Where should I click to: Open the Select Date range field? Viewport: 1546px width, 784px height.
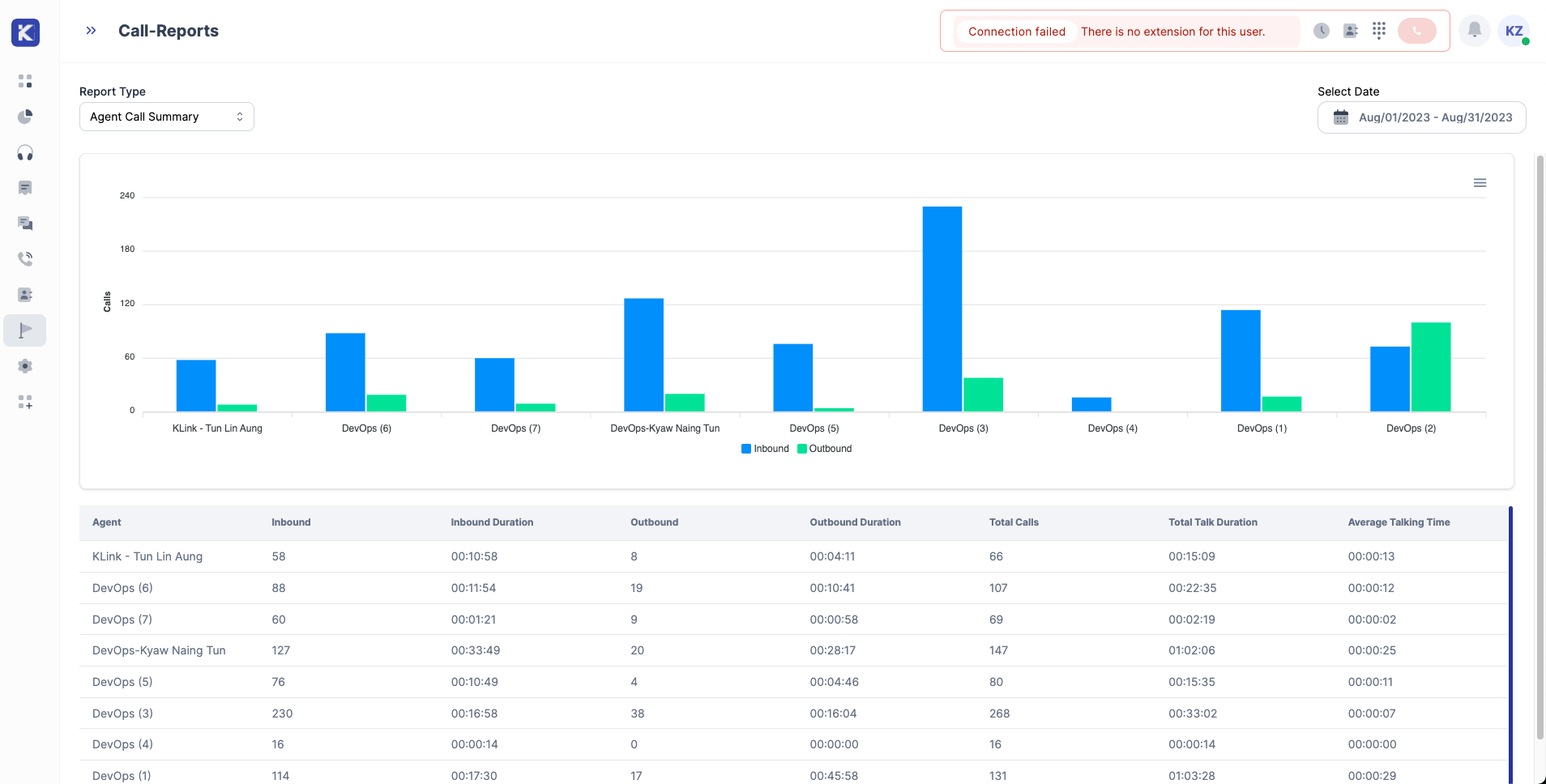coord(1422,117)
